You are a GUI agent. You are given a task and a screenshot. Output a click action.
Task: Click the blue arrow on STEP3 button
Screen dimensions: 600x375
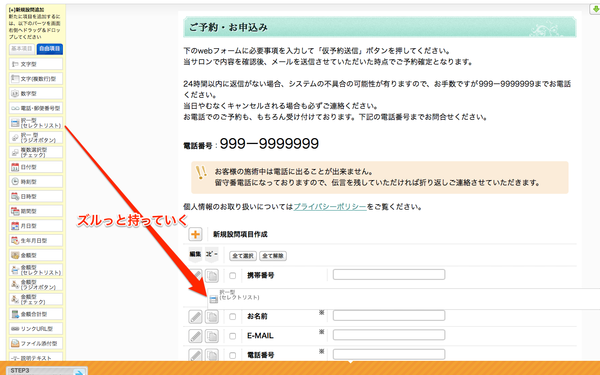pos(79,372)
